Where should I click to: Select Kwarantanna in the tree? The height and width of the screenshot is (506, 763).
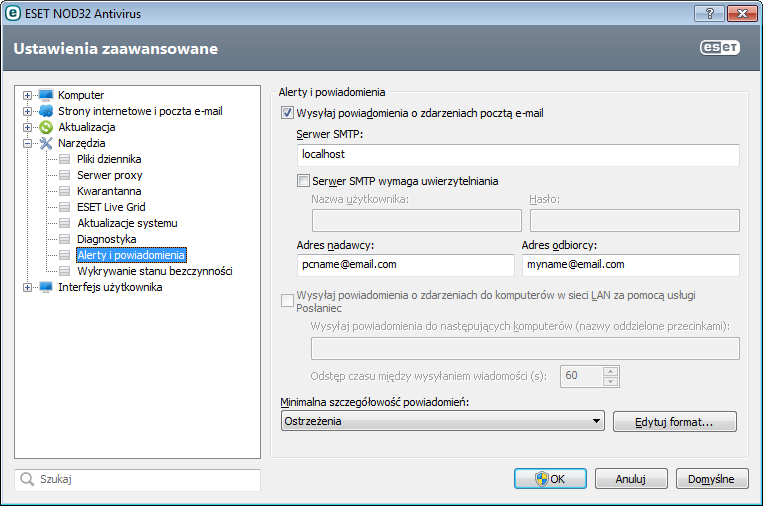coord(109,191)
